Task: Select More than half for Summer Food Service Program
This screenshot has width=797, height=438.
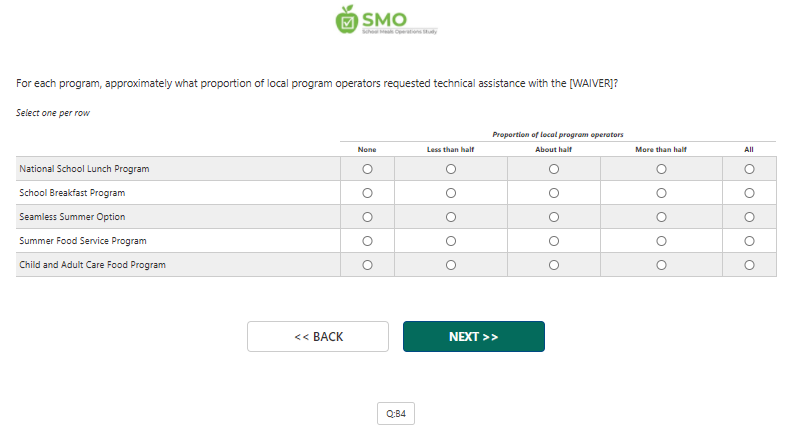Action: click(x=661, y=241)
